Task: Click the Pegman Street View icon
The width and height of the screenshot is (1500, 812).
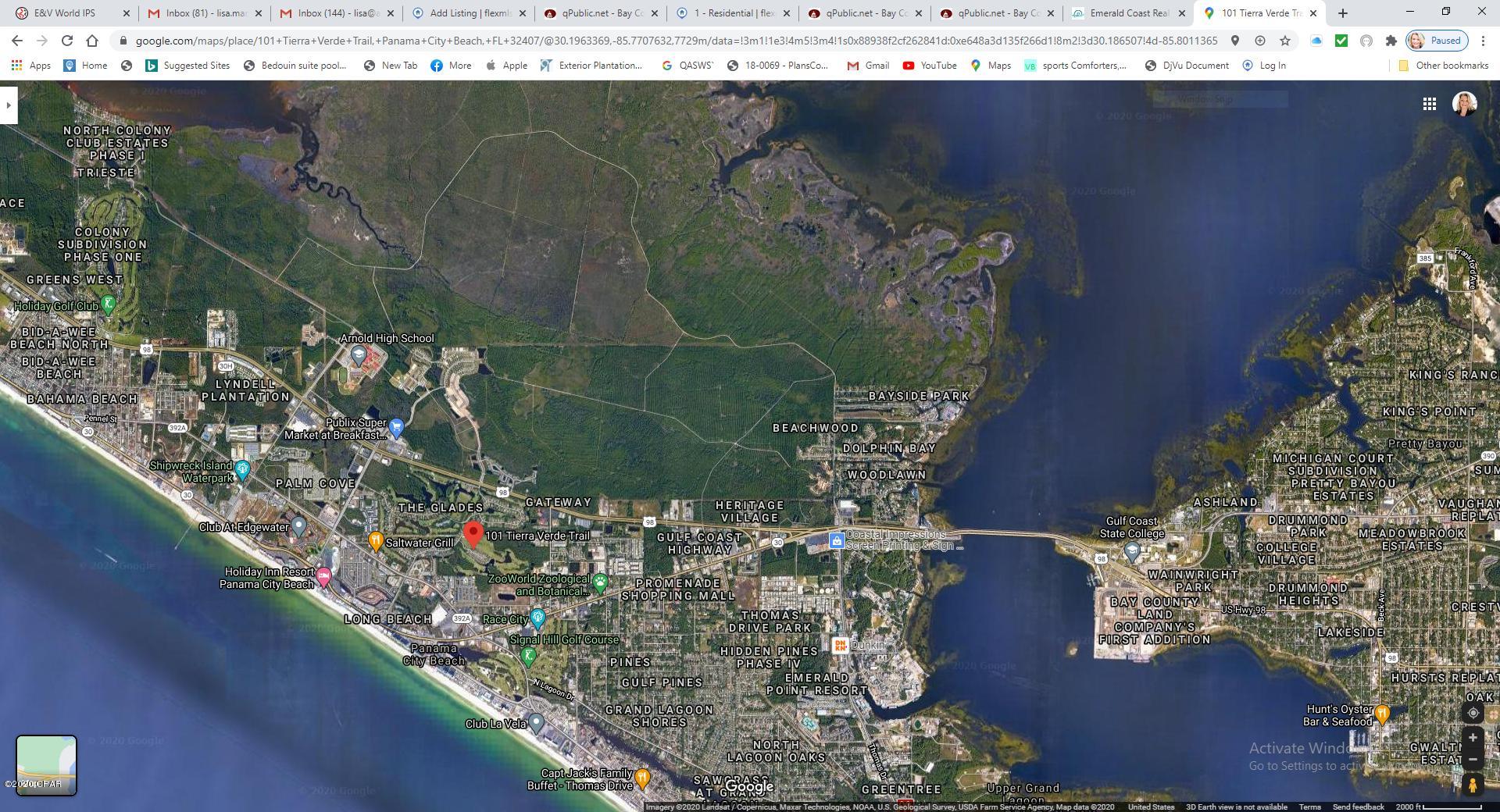Action: [1473, 785]
